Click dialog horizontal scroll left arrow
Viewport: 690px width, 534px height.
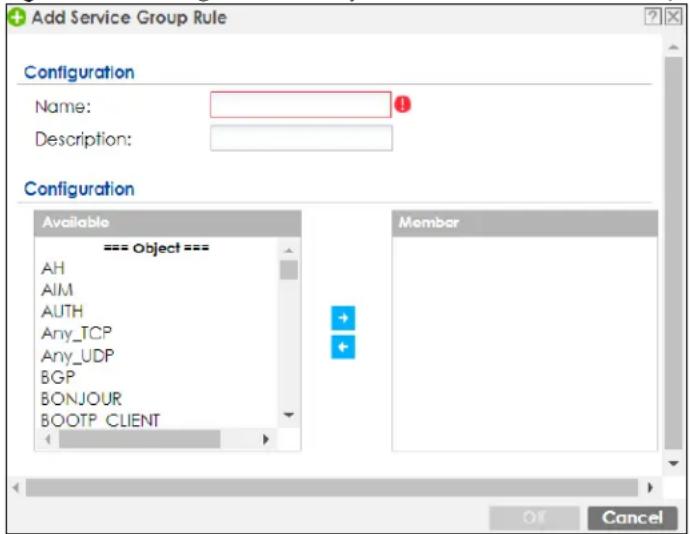[x=16, y=488]
